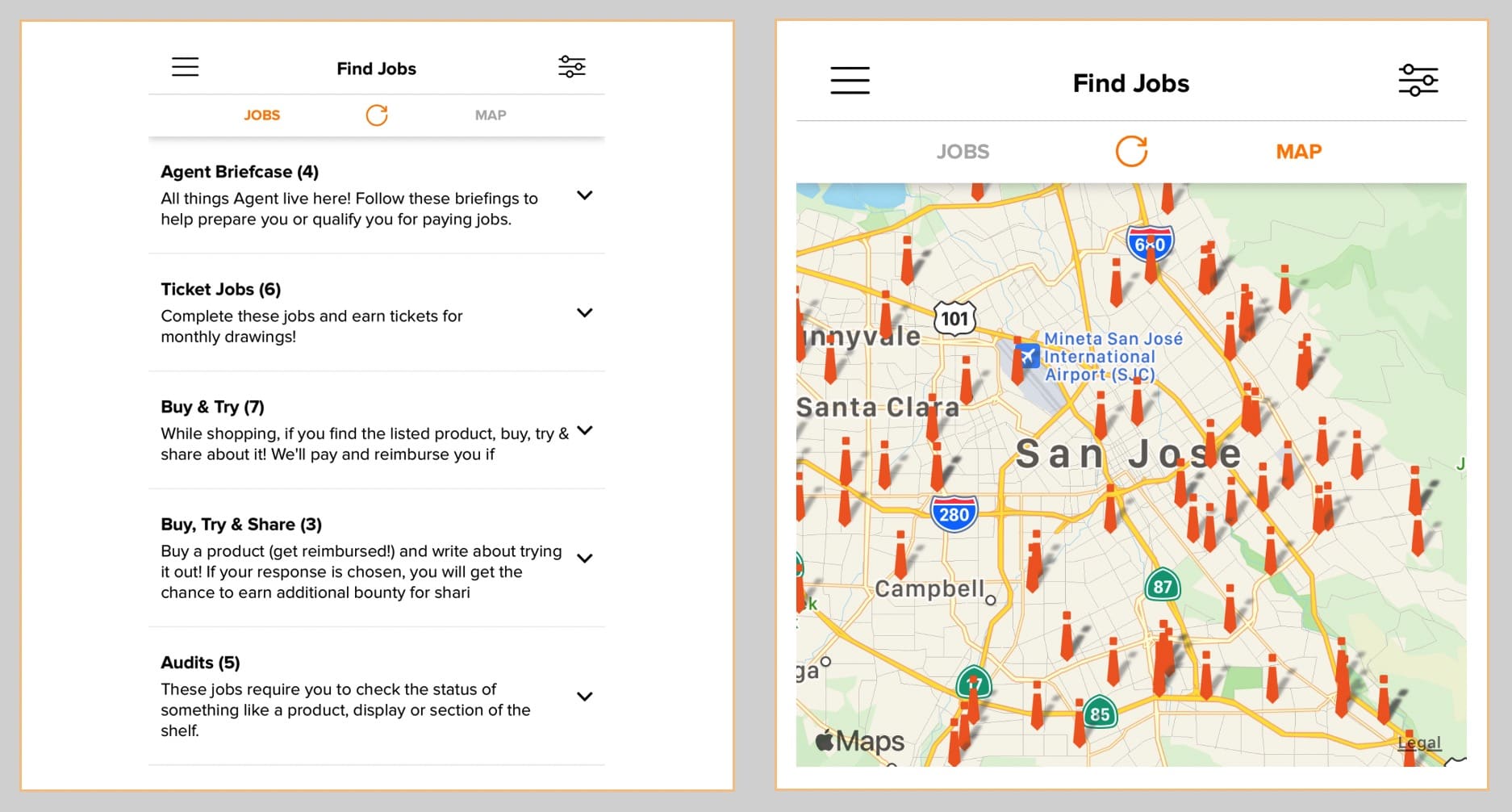This screenshot has height=812, width=1512.
Task: Tap the San Jose city label on map
Action: point(1127,454)
